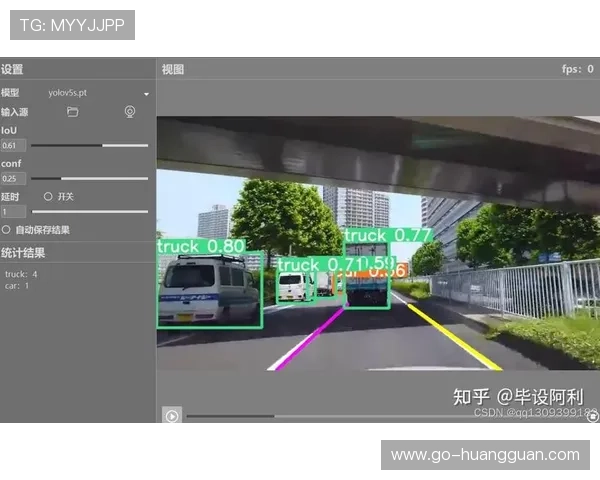Click the 'truck: 4' statistics entry

21,274
